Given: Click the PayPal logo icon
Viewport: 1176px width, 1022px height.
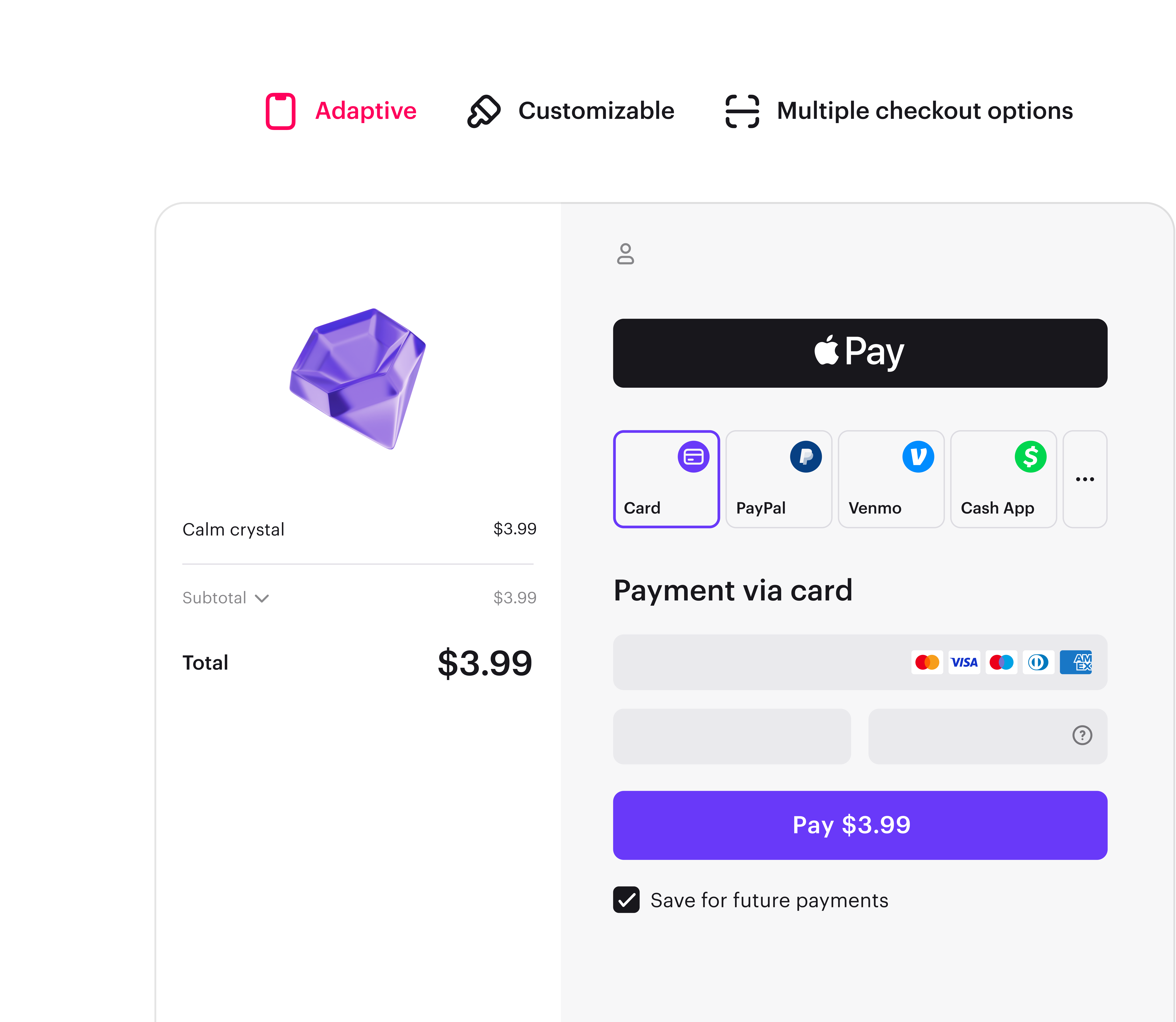Looking at the screenshot, I should (806, 457).
